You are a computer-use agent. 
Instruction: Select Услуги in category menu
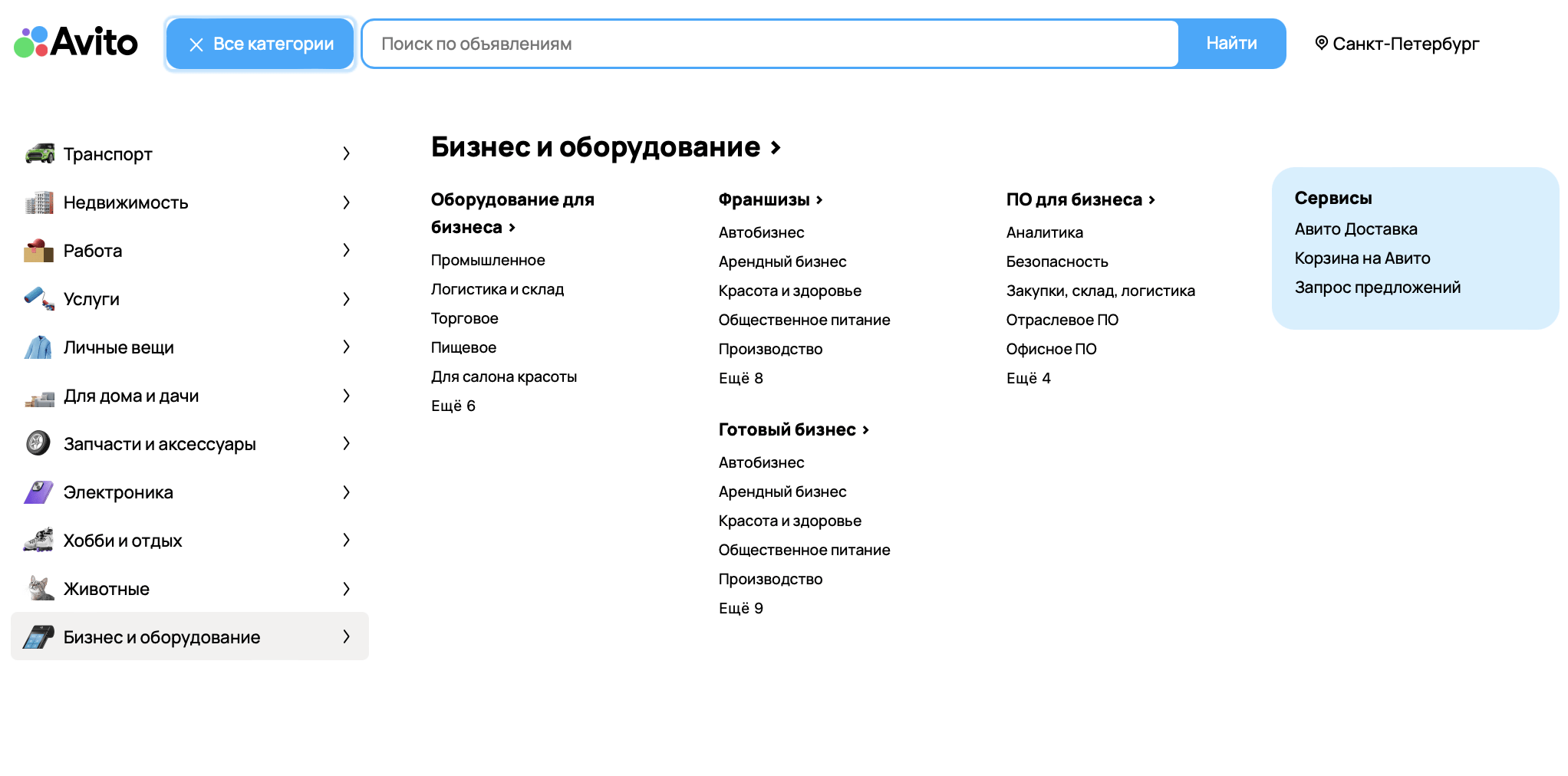189,299
